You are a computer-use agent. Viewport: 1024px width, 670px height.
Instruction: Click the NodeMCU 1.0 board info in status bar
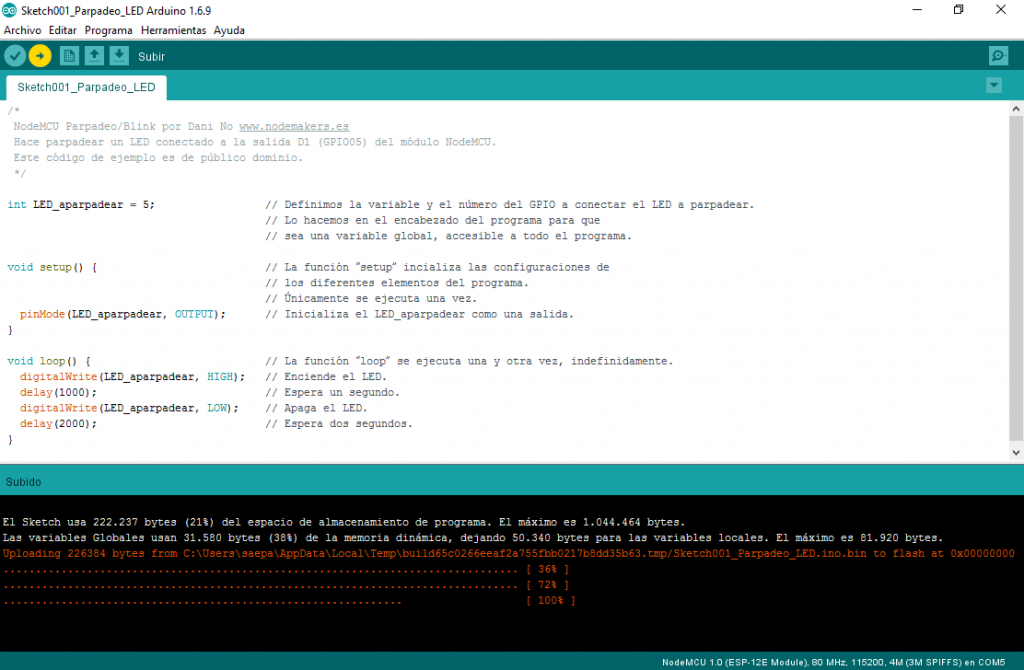833,662
